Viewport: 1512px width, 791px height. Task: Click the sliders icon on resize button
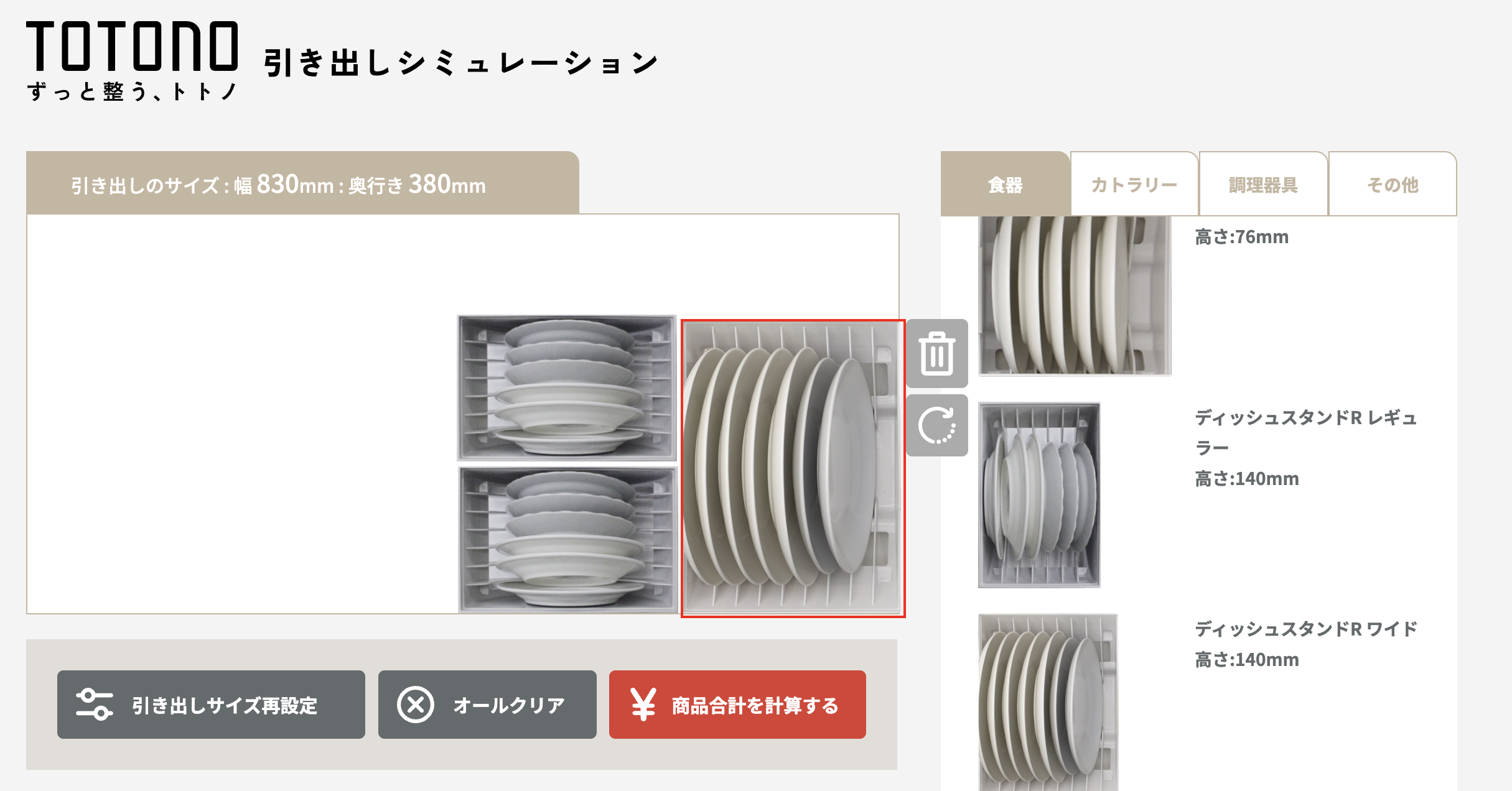tap(94, 705)
